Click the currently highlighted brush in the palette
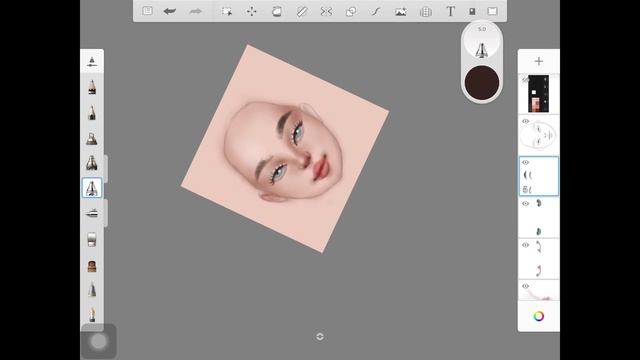Viewport: 640px width, 360px height. 92,188
